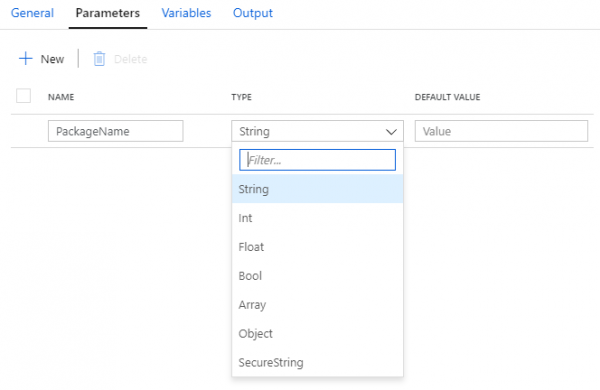
Task: Click the trash can Delete icon
Action: pyautogui.click(x=99, y=59)
